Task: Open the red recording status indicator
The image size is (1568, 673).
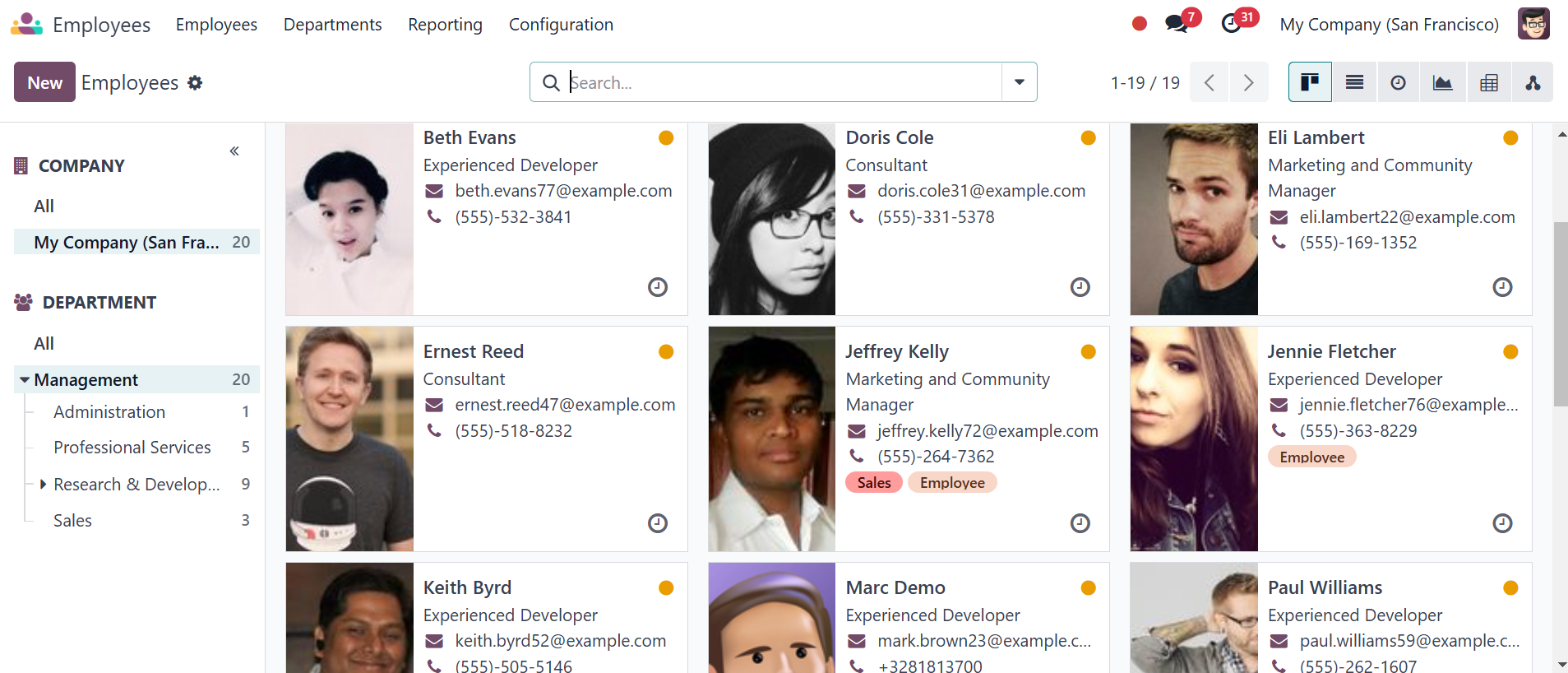Action: [1139, 24]
